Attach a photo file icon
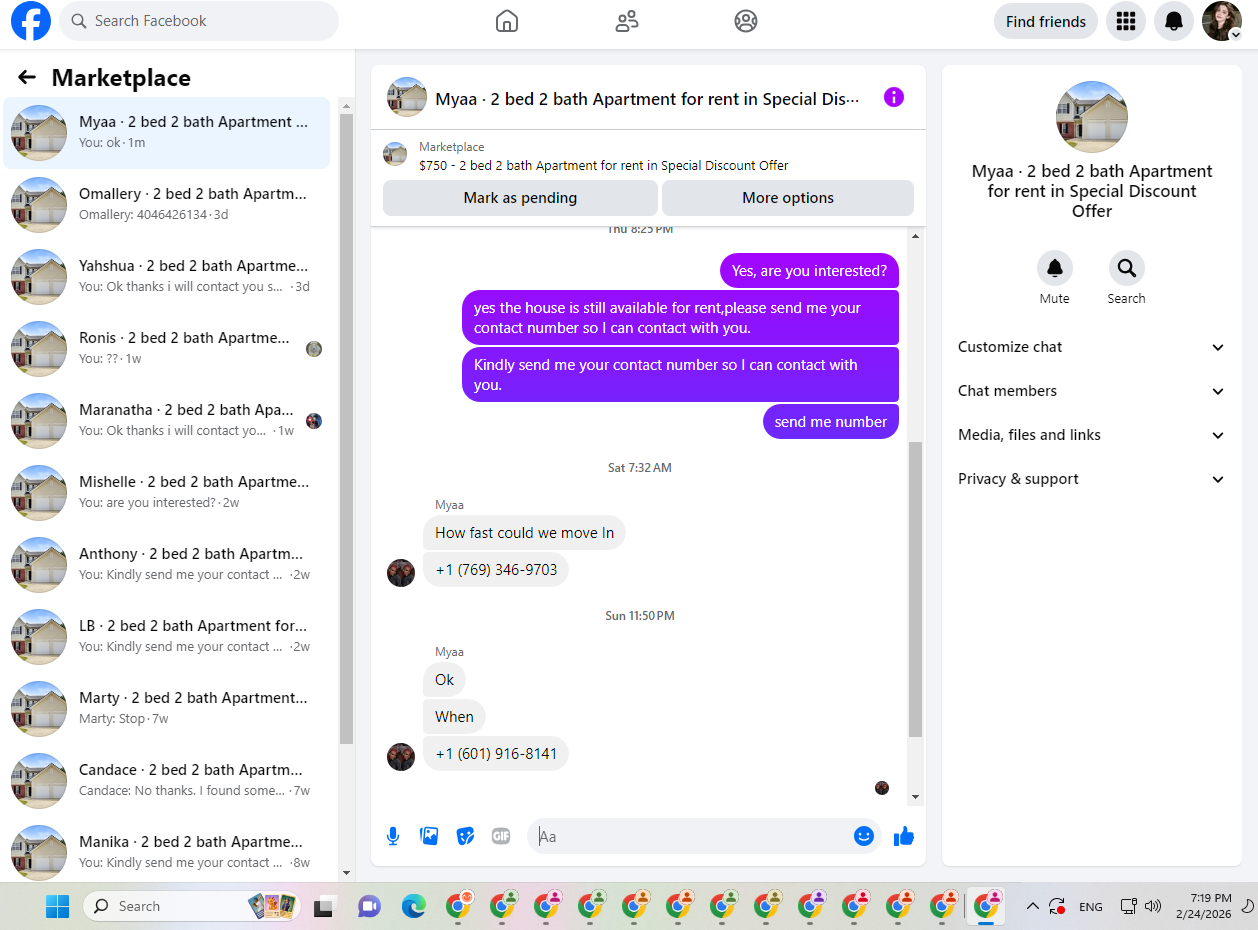Image resolution: width=1258 pixels, height=930 pixels. [x=429, y=836]
